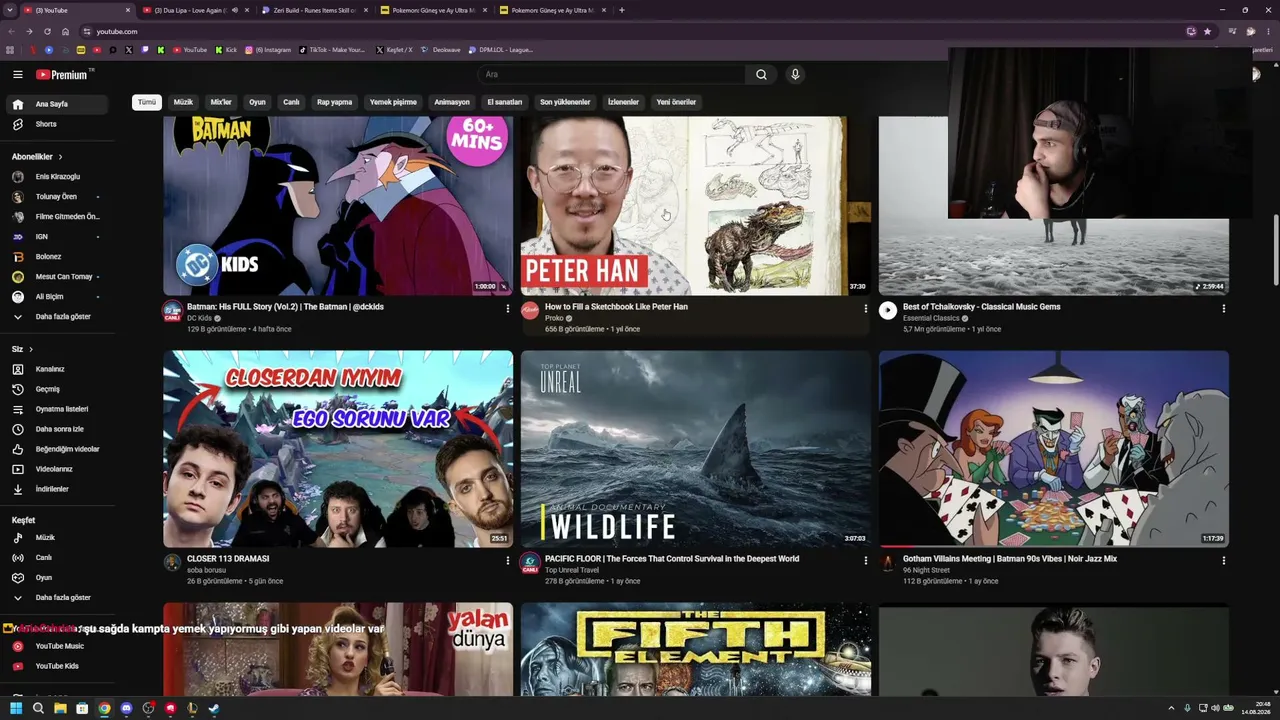Switch to the Dua Lipa - Love Again tab
The height and width of the screenshot is (720, 1280).
(x=190, y=10)
